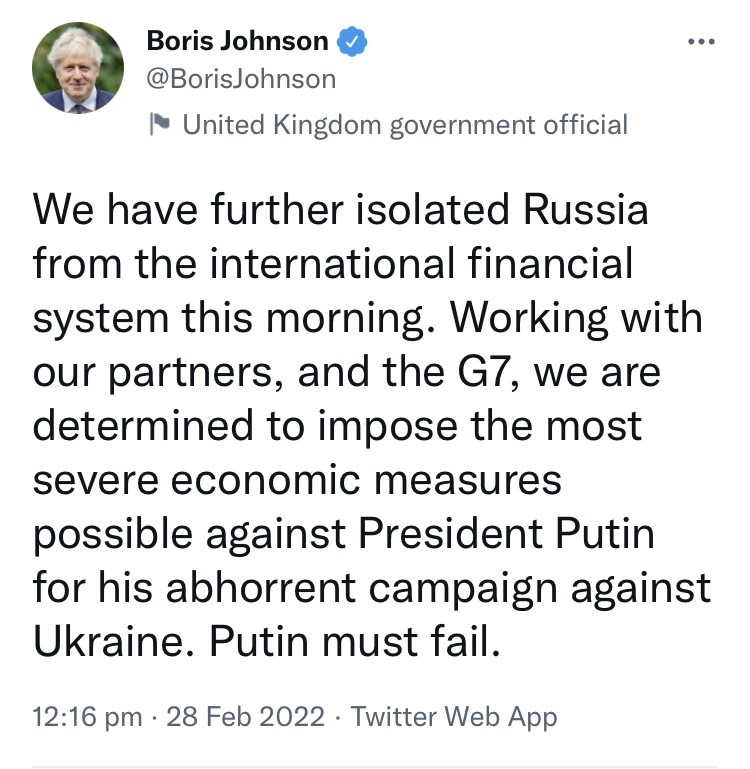Click the 28 Feb 2022 date
This screenshot has height=769, width=750.
pos(244,716)
